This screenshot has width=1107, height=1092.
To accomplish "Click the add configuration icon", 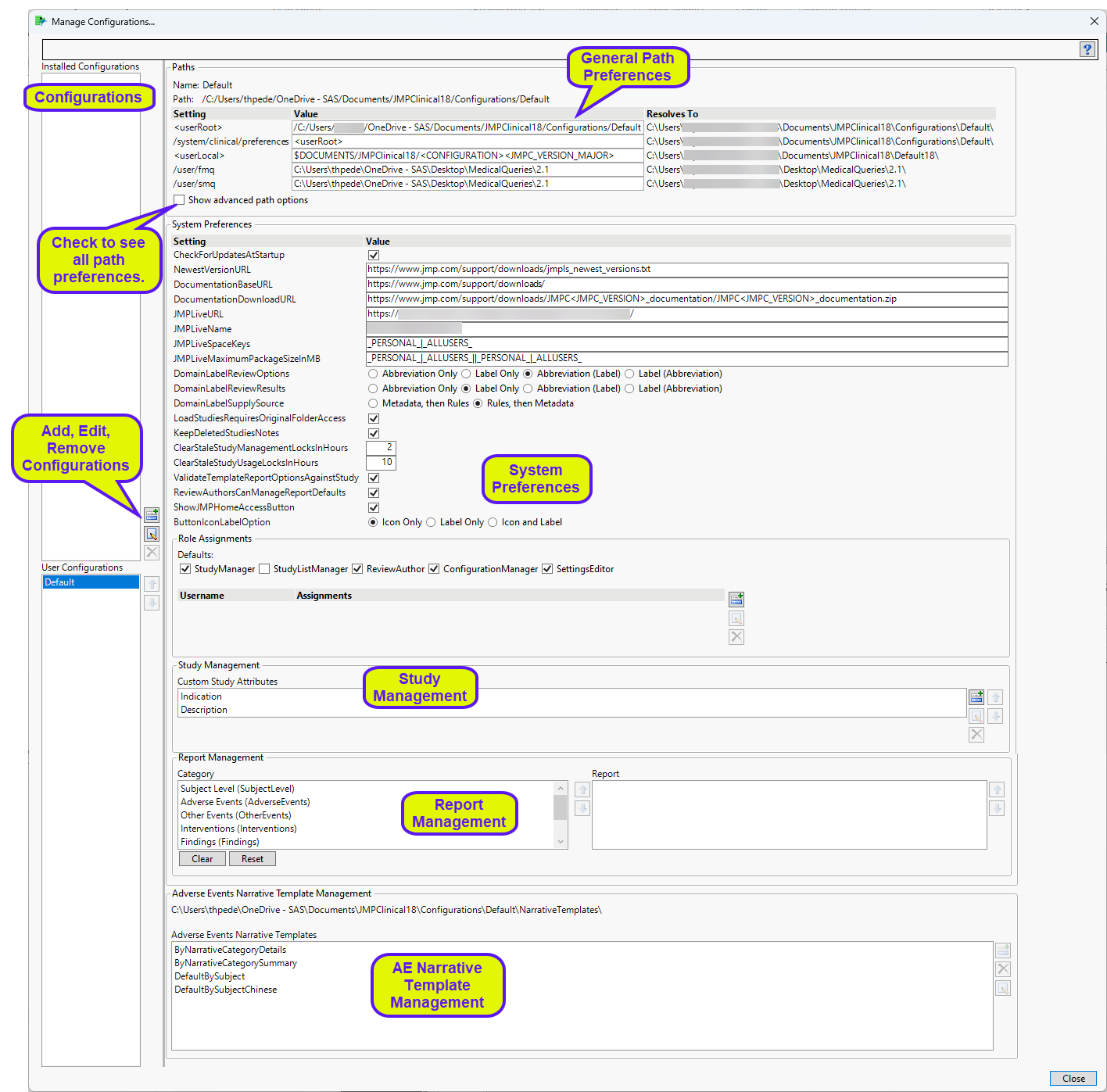I will tap(152, 515).
